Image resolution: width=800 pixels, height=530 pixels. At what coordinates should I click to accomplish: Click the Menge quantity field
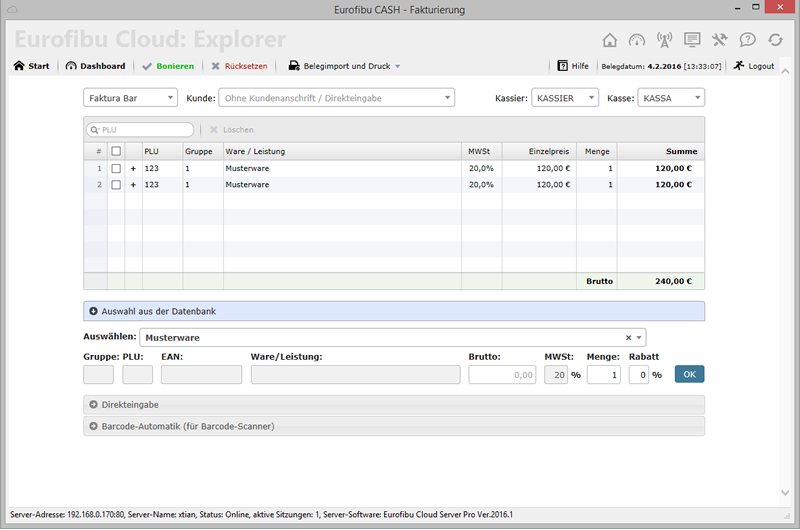(x=604, y=375)
